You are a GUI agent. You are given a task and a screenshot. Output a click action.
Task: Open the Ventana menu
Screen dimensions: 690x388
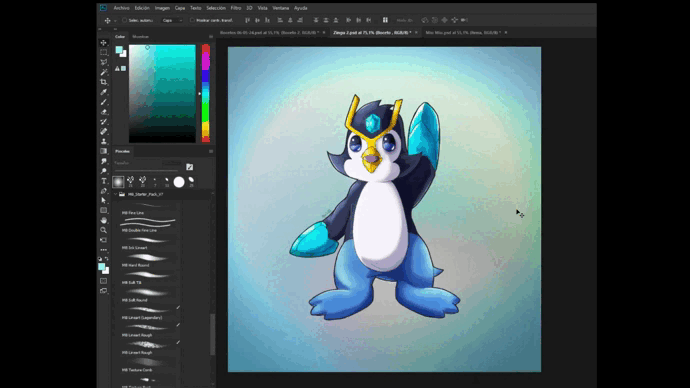280,8
